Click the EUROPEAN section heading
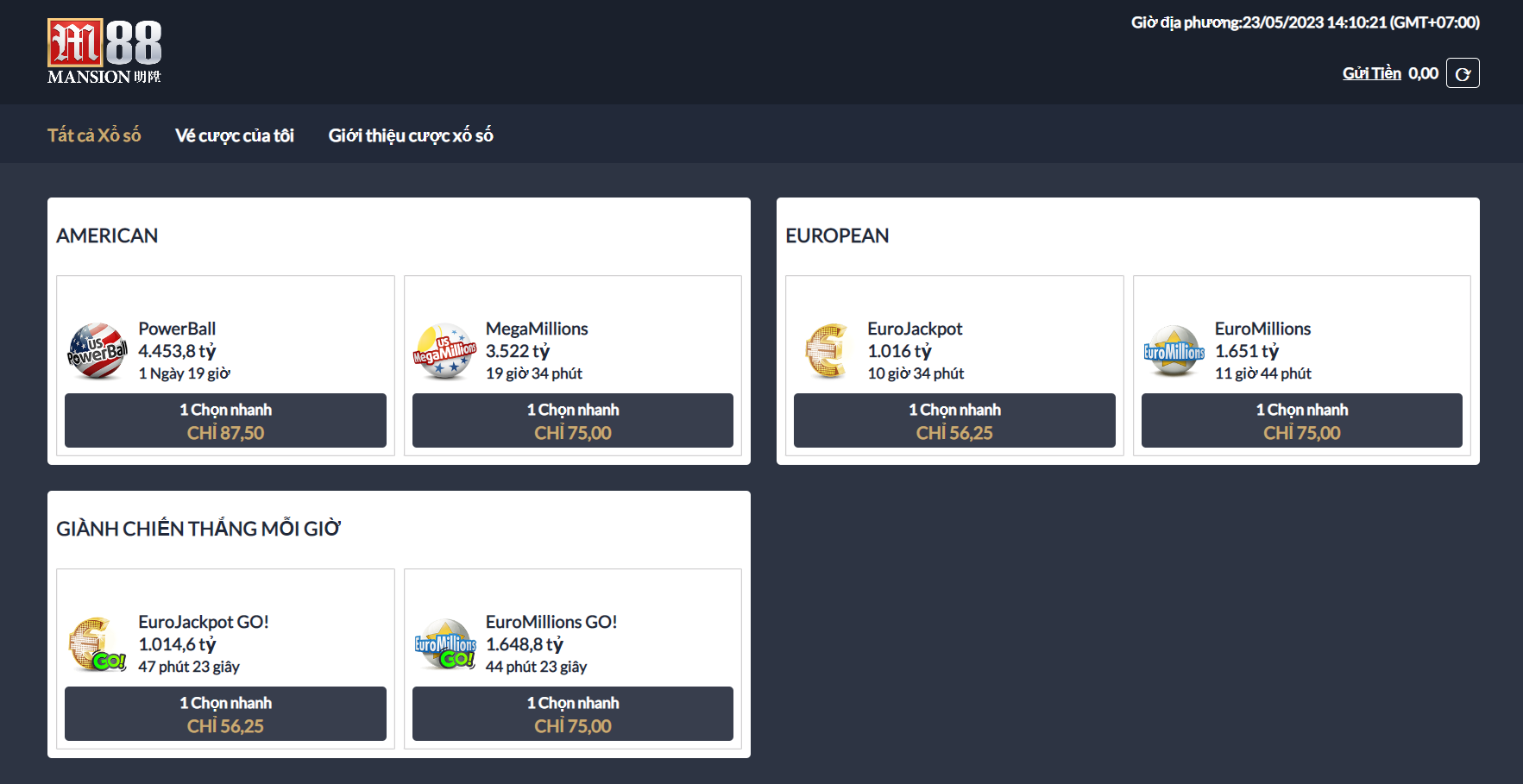Viewport: 1523px width, 784px height. [837, 235]
